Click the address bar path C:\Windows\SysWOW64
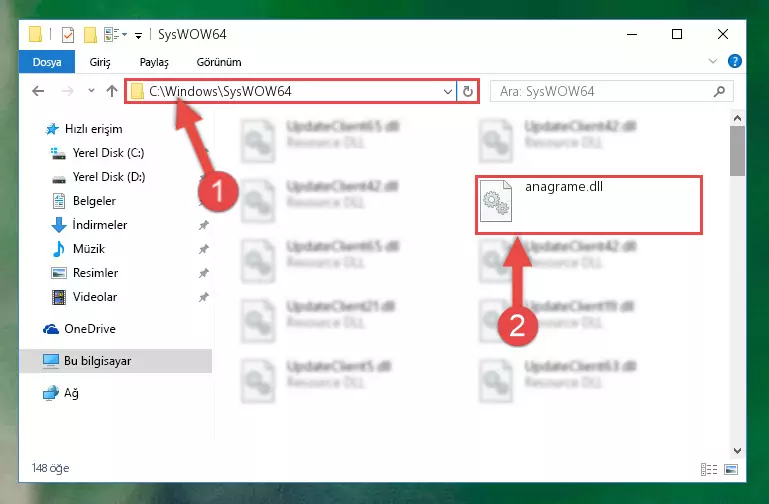The width and height of the screenshot is (769, 504). click(x=220, y=91)
